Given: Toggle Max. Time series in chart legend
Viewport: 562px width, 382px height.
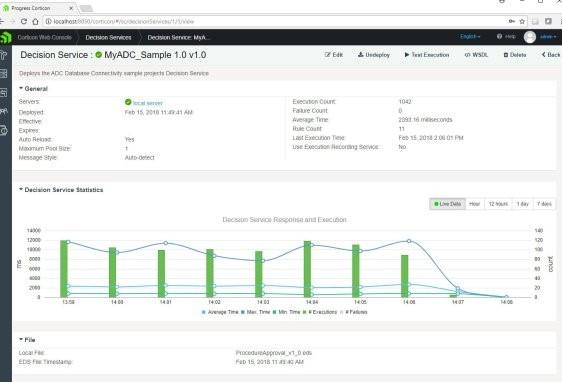Looking at the screenshot, I should 256,312.
